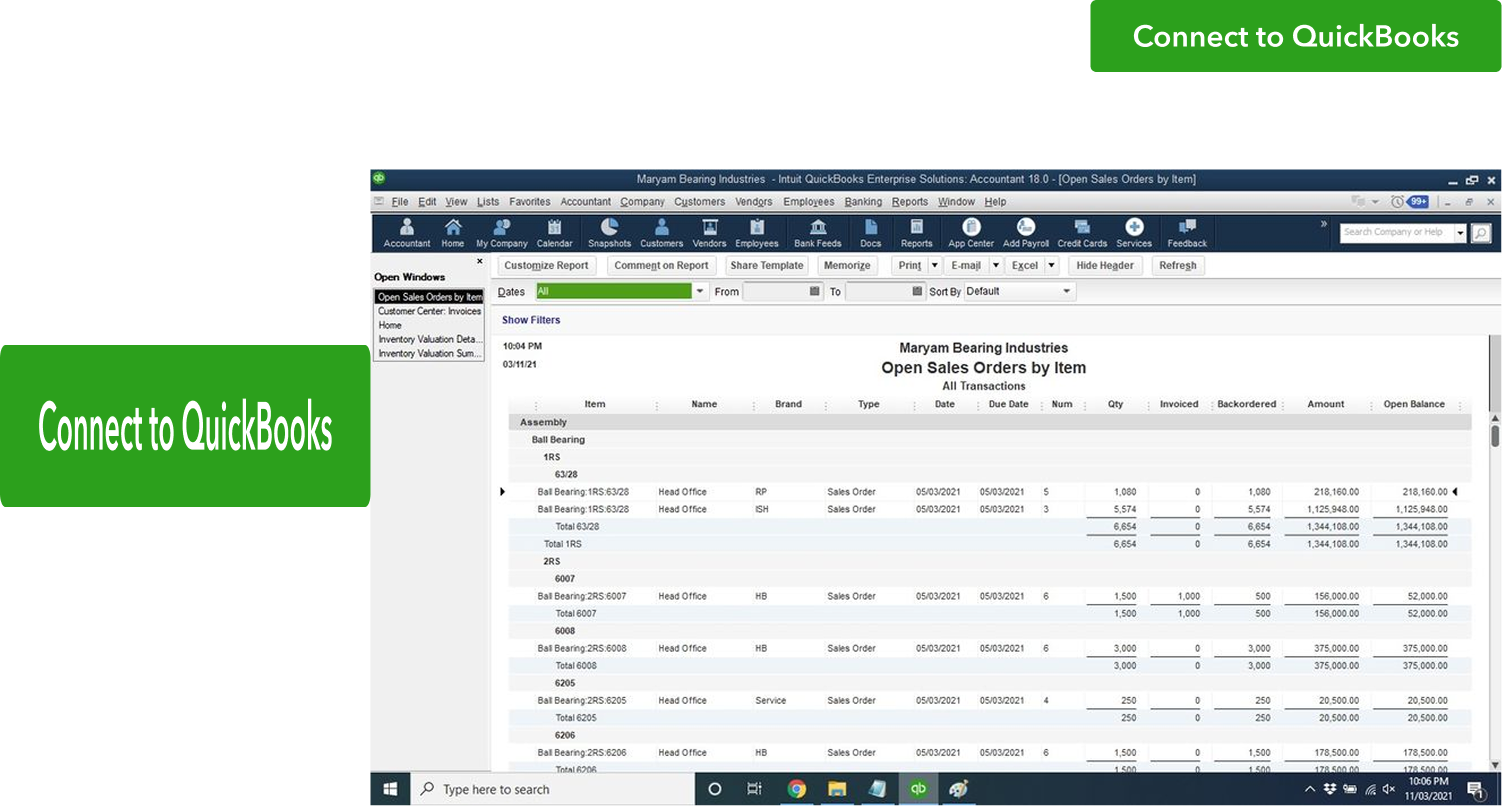Open the Accountant center icon
Screen dimensions: 1502x806
[407, 233]
